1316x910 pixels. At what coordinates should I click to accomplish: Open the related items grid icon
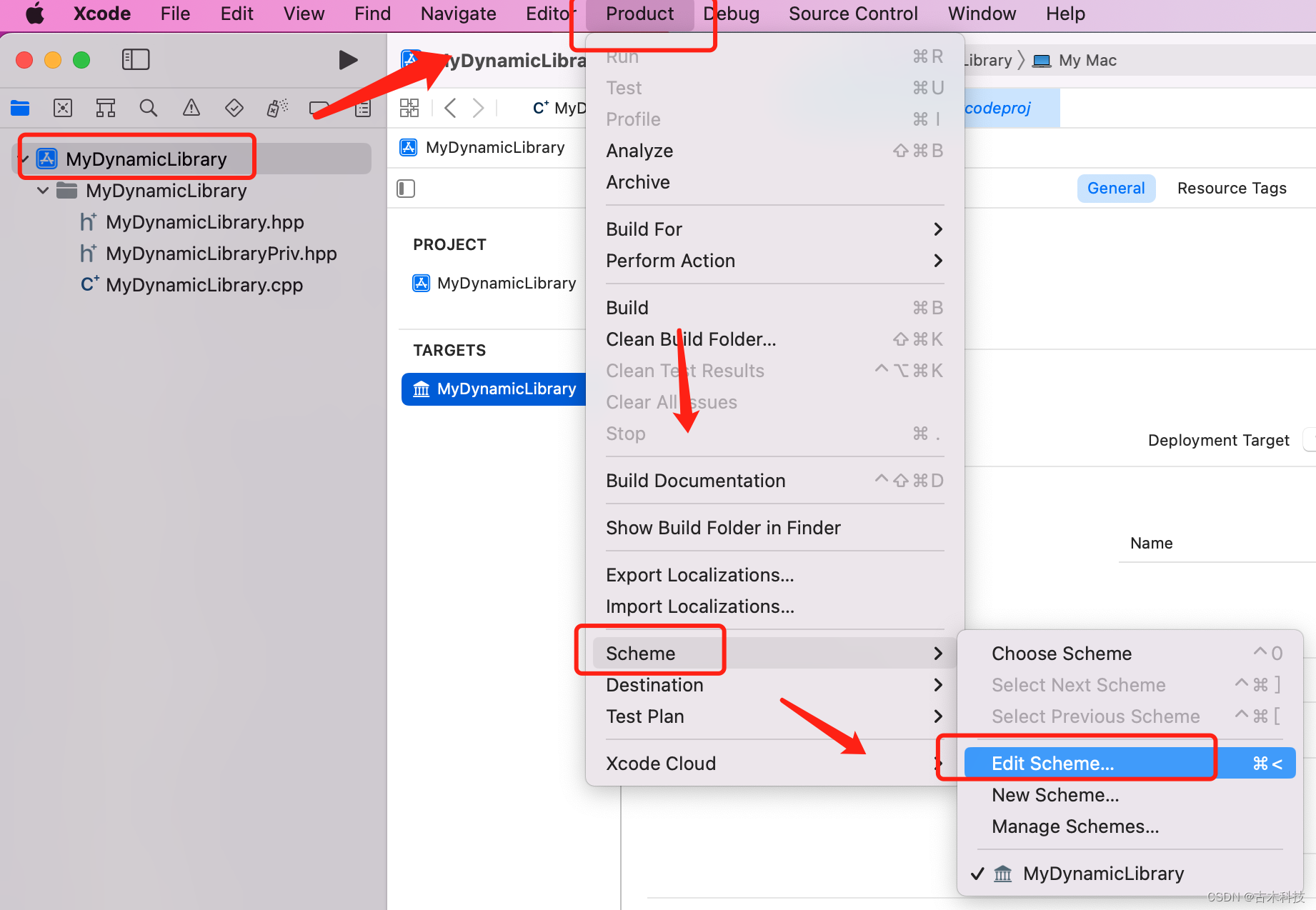coord(409,108)
